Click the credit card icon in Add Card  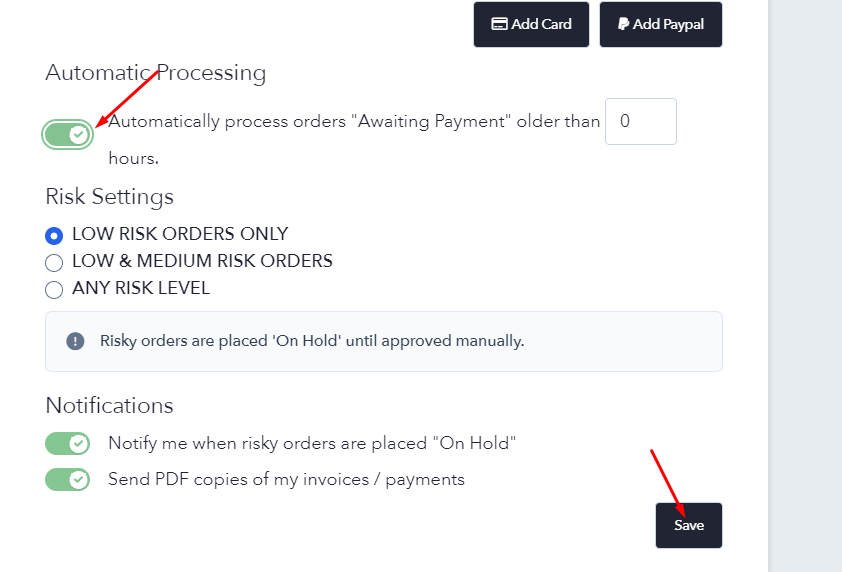point(499,24)
